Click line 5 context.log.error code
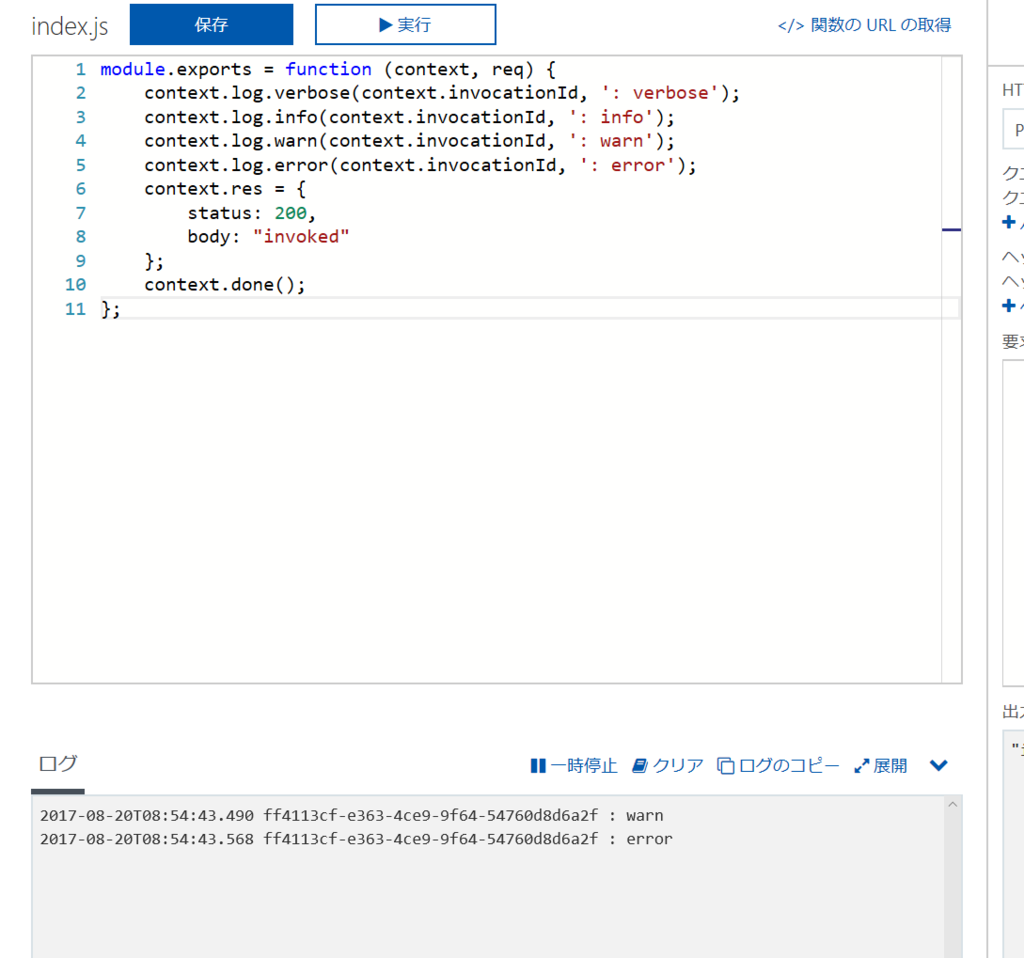 click(x=420, y=165)
